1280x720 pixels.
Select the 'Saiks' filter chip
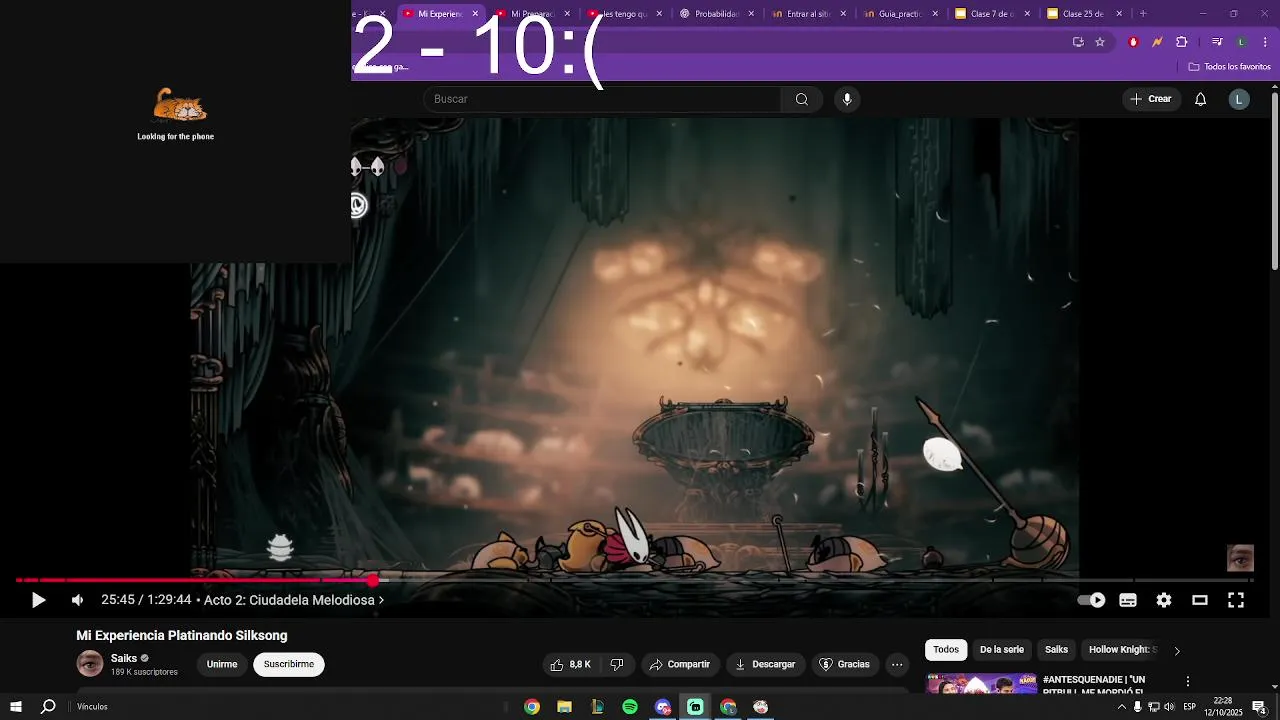tap(1057, 650)
